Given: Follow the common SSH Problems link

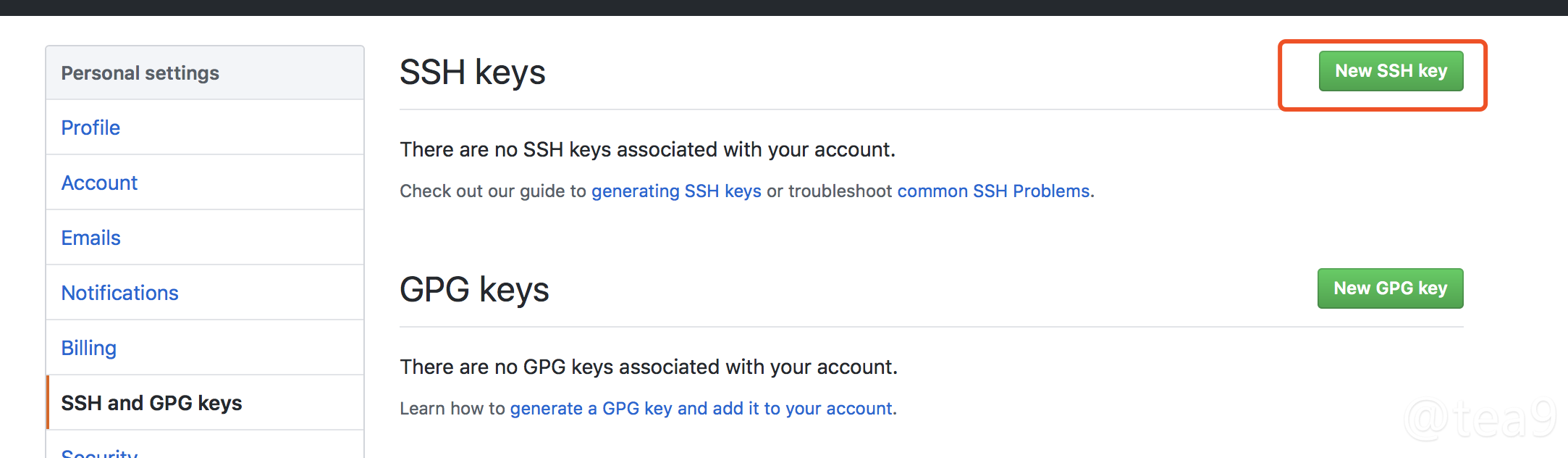Looking at the screenshot, I should tap(995, 191).
